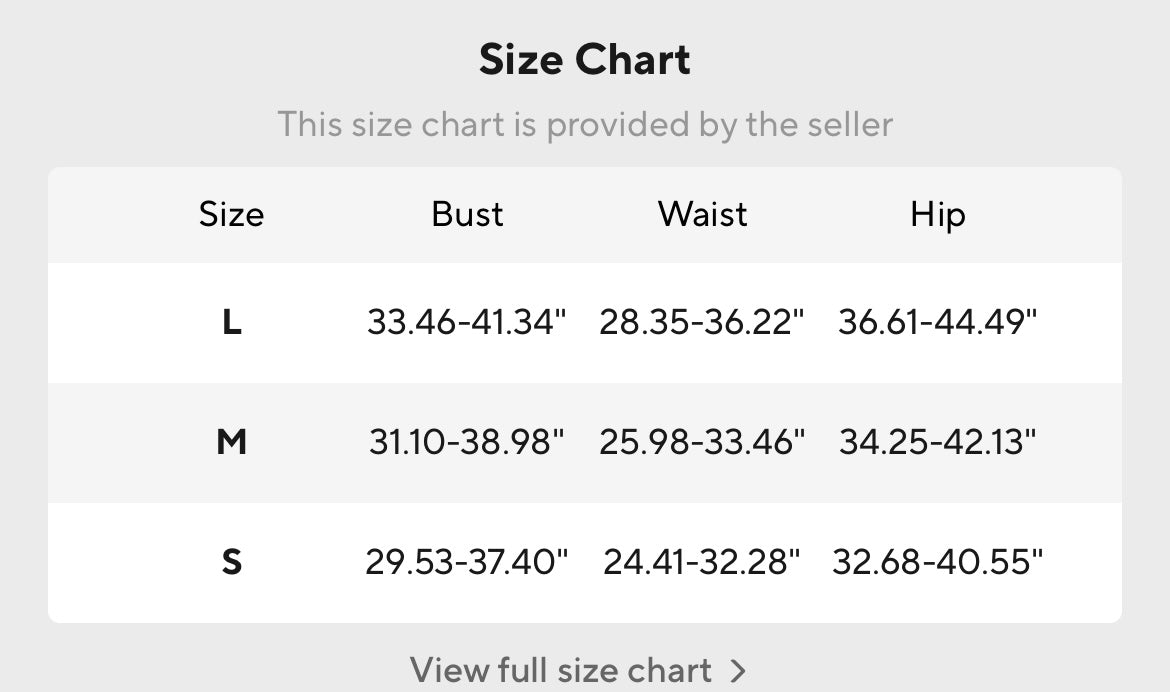Open the View full size chart link
The width and height of the screenshot is (1170, 692).
(x=561, y=669)
